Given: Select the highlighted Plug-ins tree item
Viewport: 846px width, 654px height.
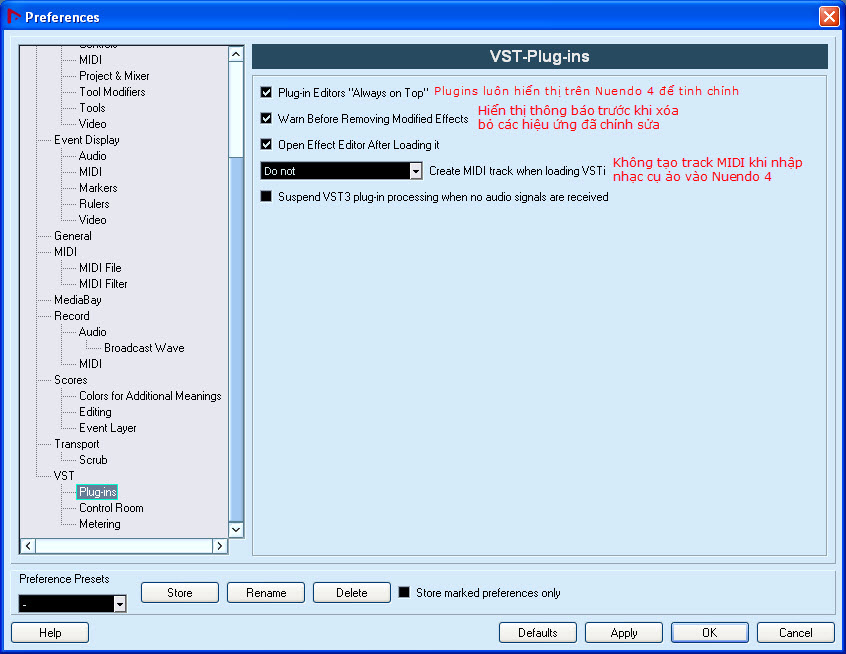Looking at the screenshot, I should tap(97, 492).
